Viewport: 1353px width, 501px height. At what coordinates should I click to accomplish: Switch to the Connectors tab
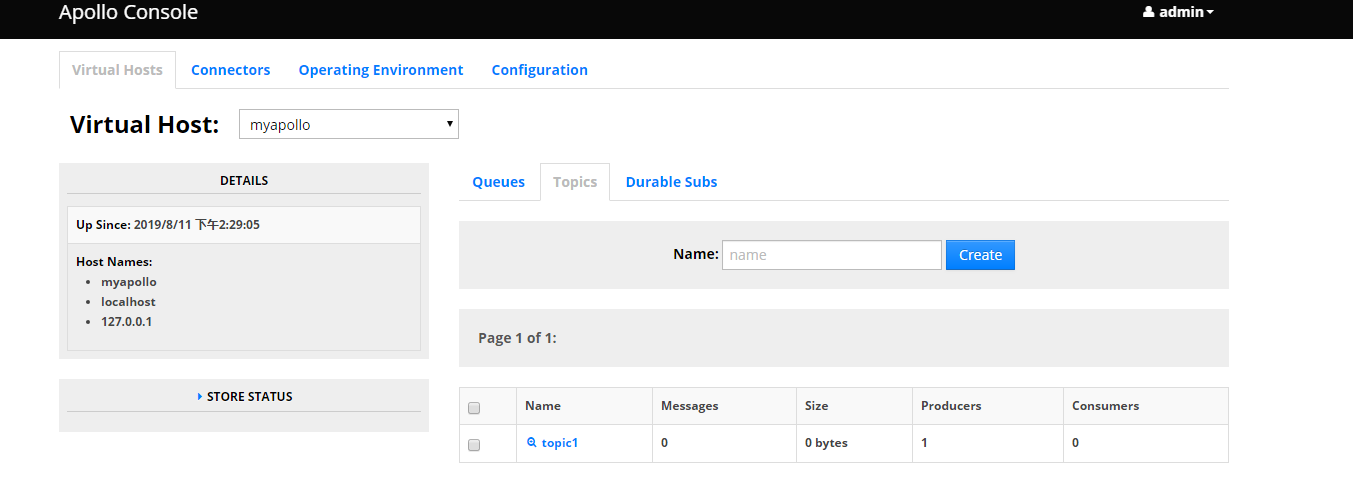coord(230,70)
